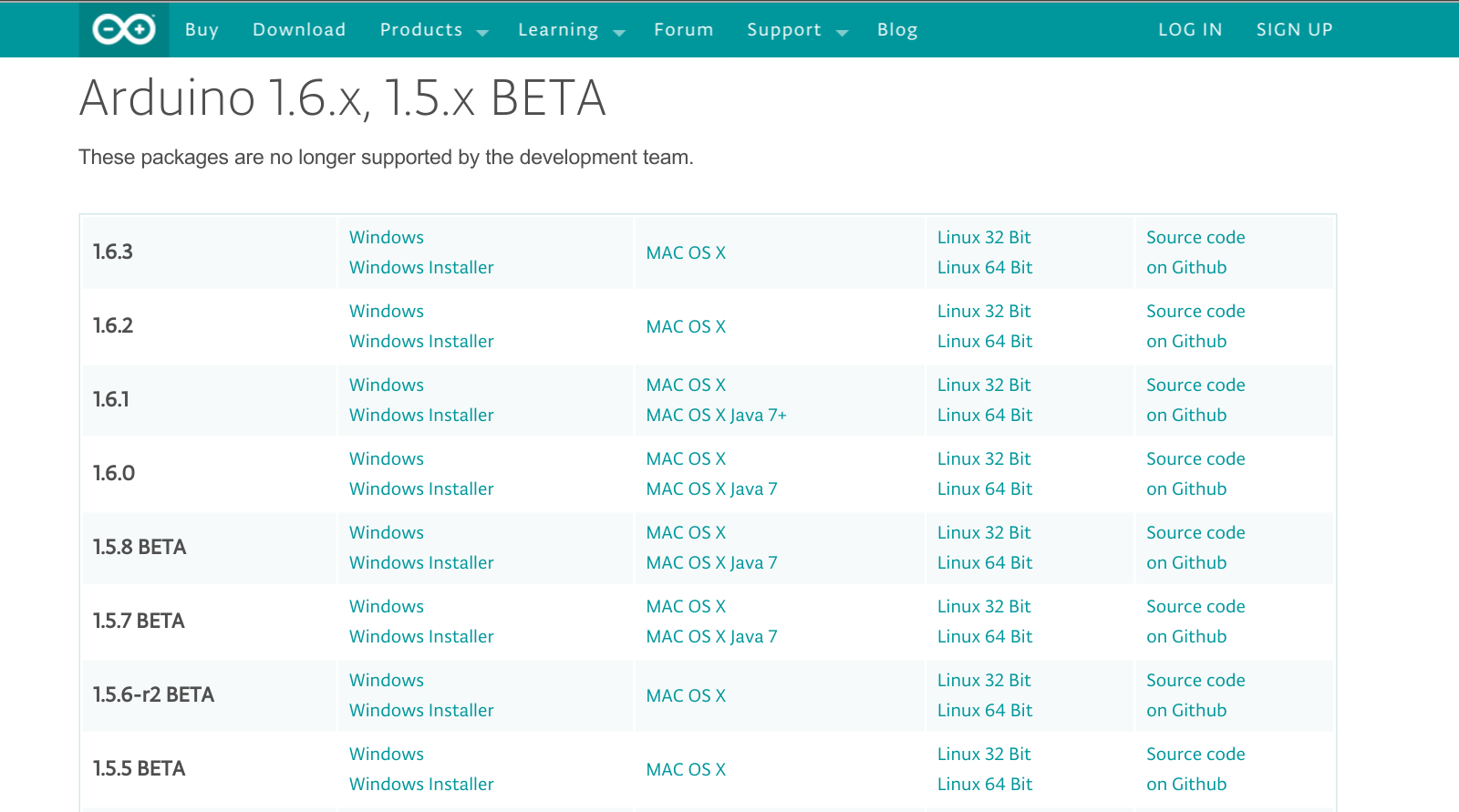1459x812 pixels.
Task: Open the Buy menu item
Action: coord(202,30)
